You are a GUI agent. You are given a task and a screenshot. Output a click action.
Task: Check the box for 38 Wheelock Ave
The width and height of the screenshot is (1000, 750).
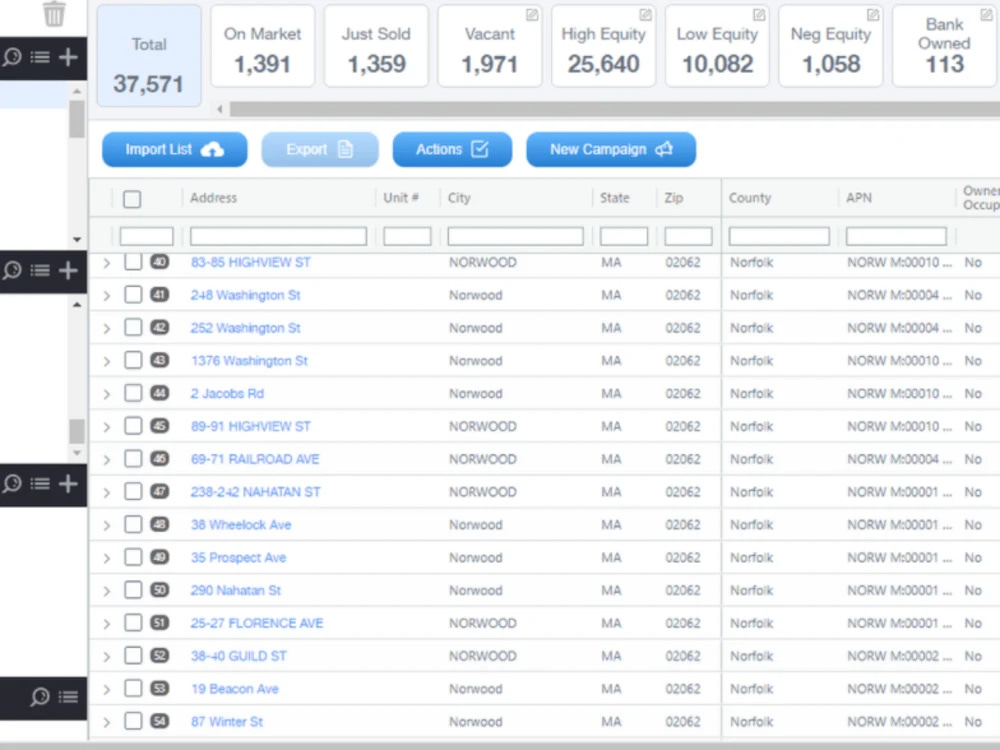(x=133, y=524)
